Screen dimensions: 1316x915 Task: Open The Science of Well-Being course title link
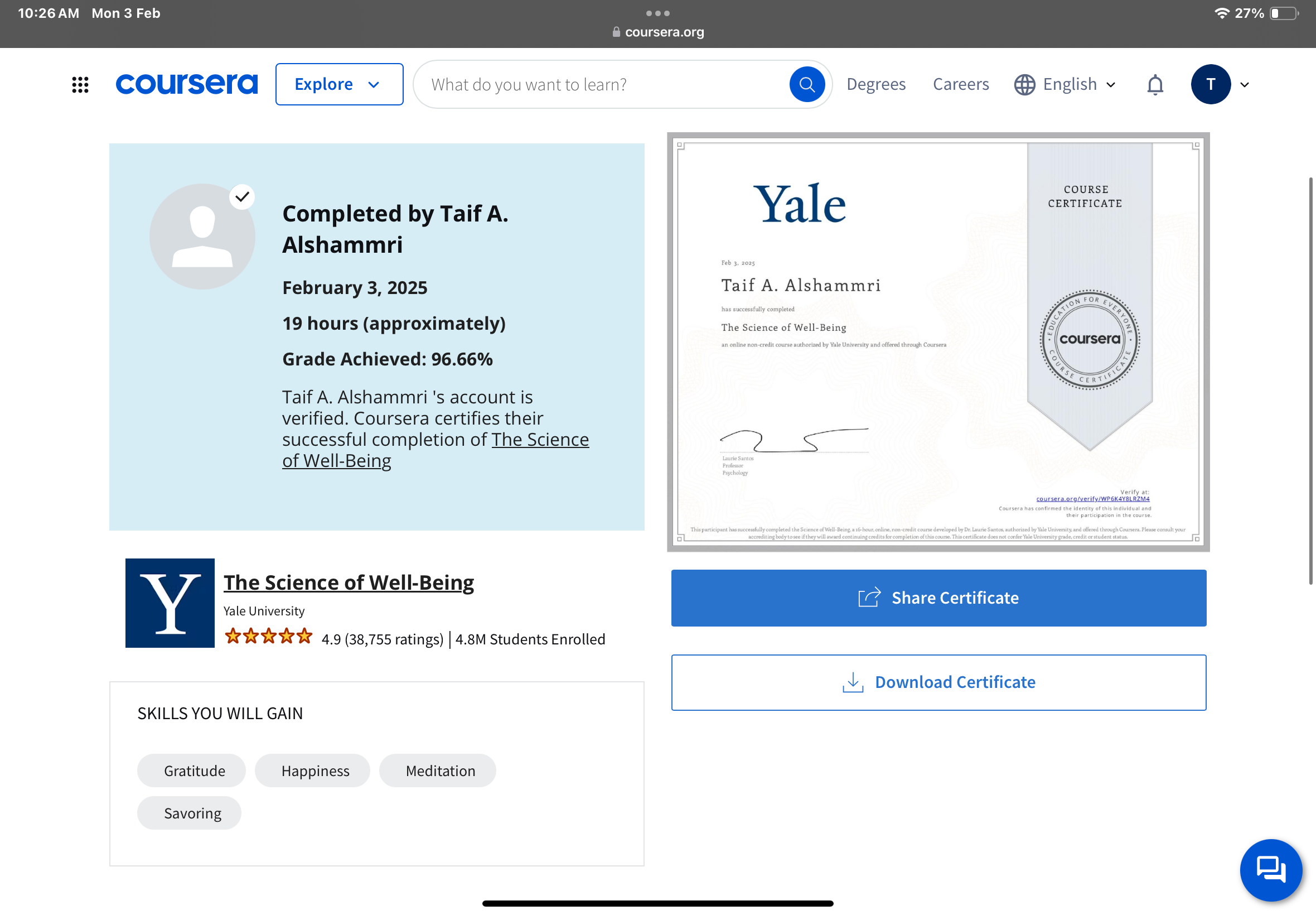pos(349,582)
